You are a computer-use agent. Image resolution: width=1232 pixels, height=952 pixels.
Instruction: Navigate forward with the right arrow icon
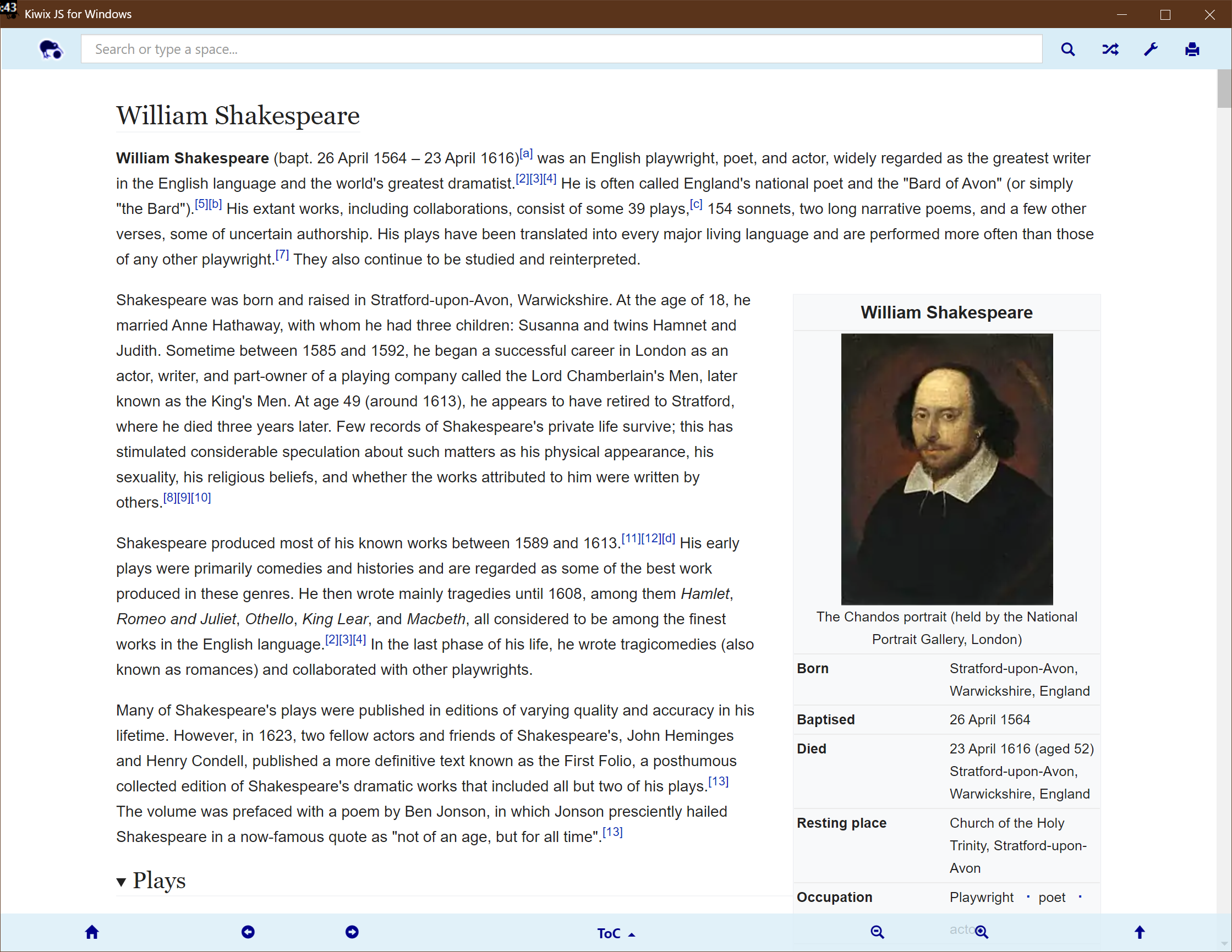click(352, 932)
